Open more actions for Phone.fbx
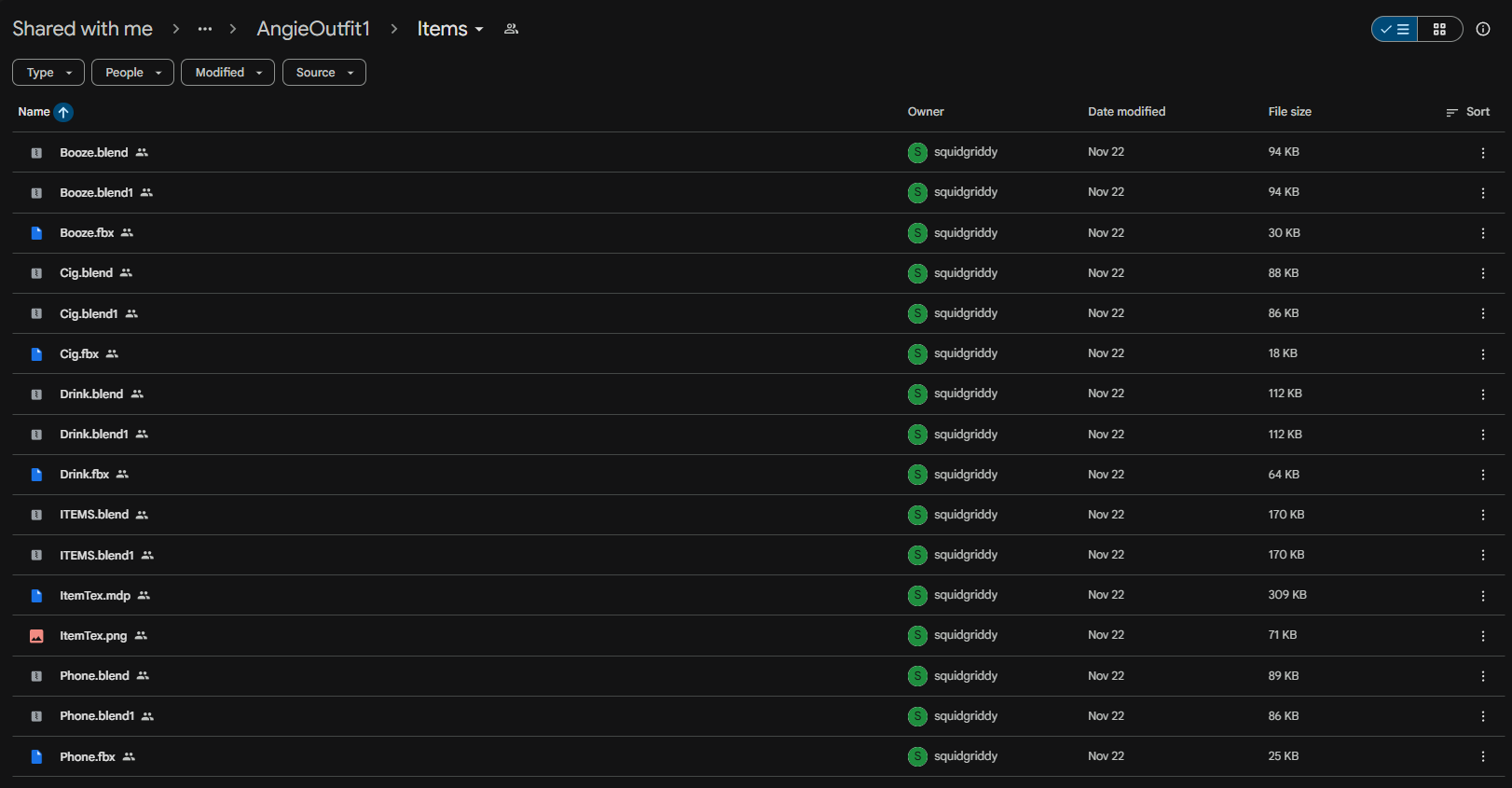Image resolution: width=1512 pixels, height=788 pixels. coord(1483,757)
